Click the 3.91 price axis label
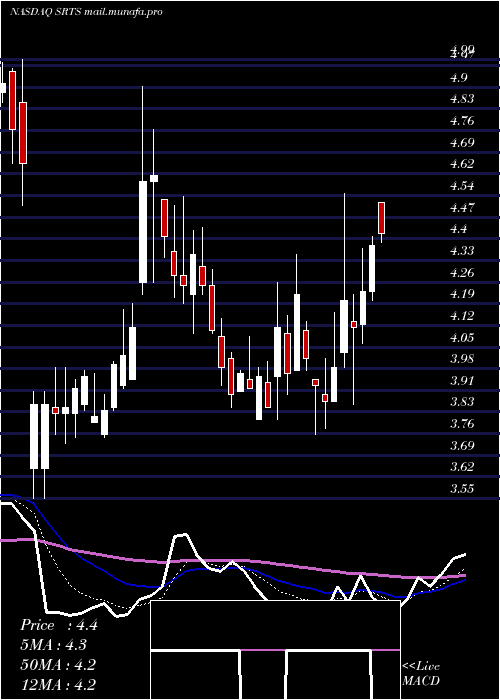500x700 pixels. tap(462, 381)
